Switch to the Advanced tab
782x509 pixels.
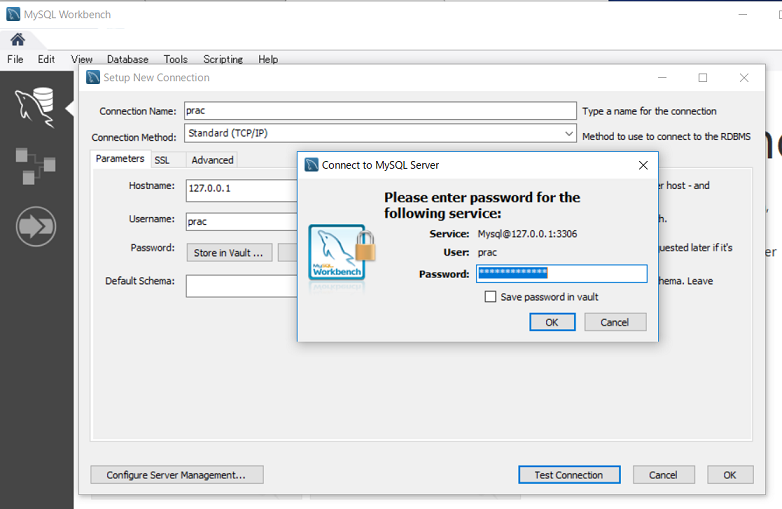coord(212,160)
